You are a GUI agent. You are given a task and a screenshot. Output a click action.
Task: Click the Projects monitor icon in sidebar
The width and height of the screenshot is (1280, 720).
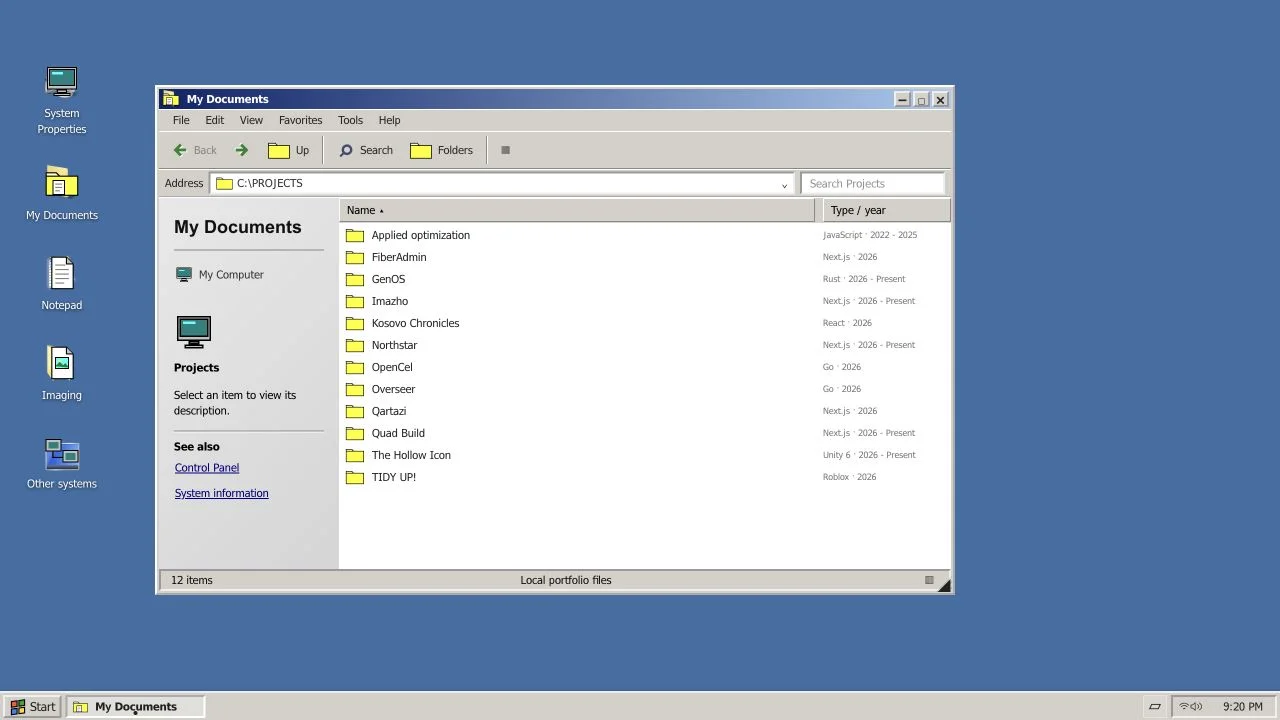tap(194, 332)
